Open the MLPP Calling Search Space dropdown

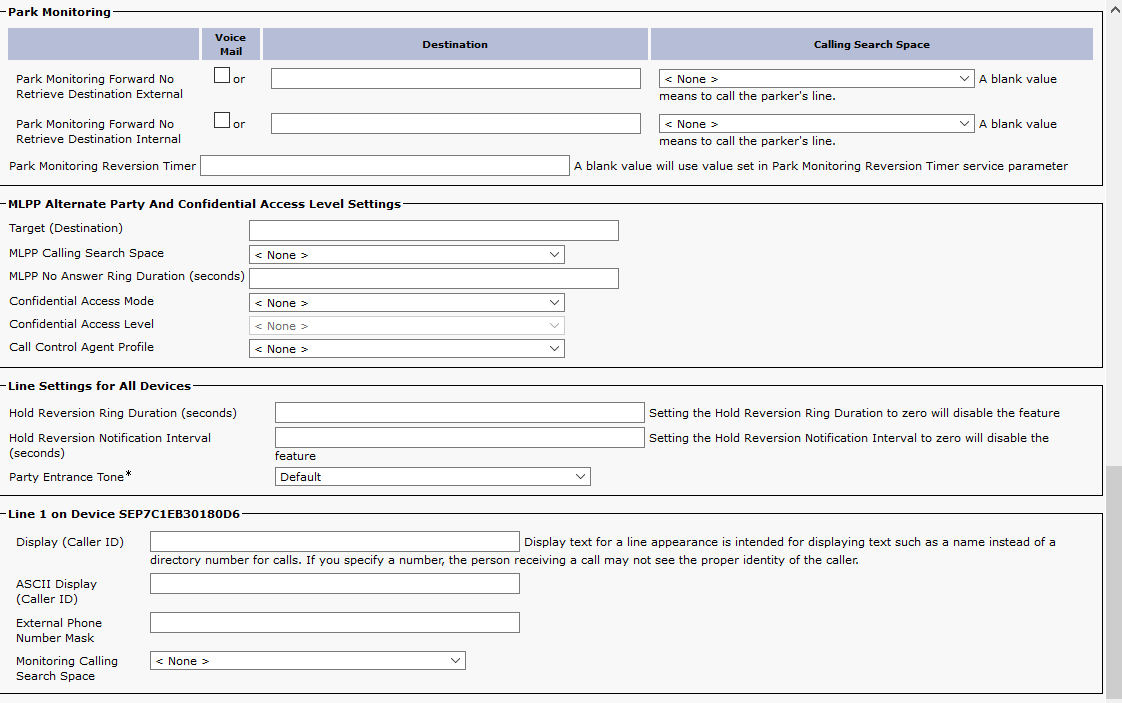click(x=406, y=255)
